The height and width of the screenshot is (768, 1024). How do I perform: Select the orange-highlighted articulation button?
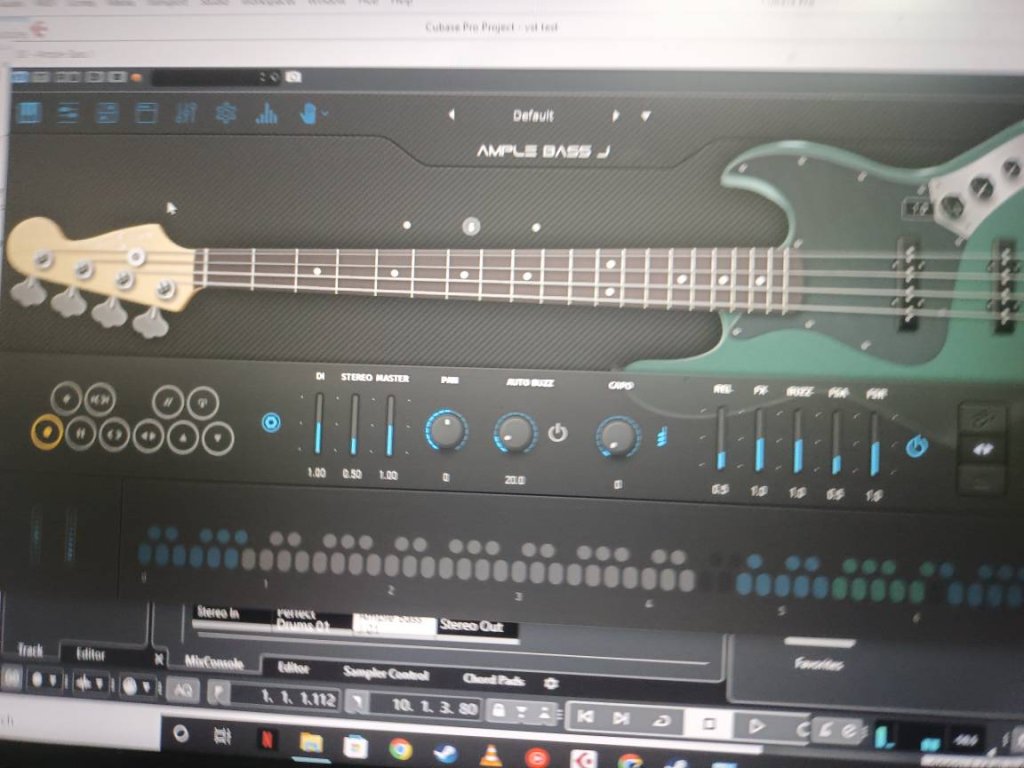[47, 432]
